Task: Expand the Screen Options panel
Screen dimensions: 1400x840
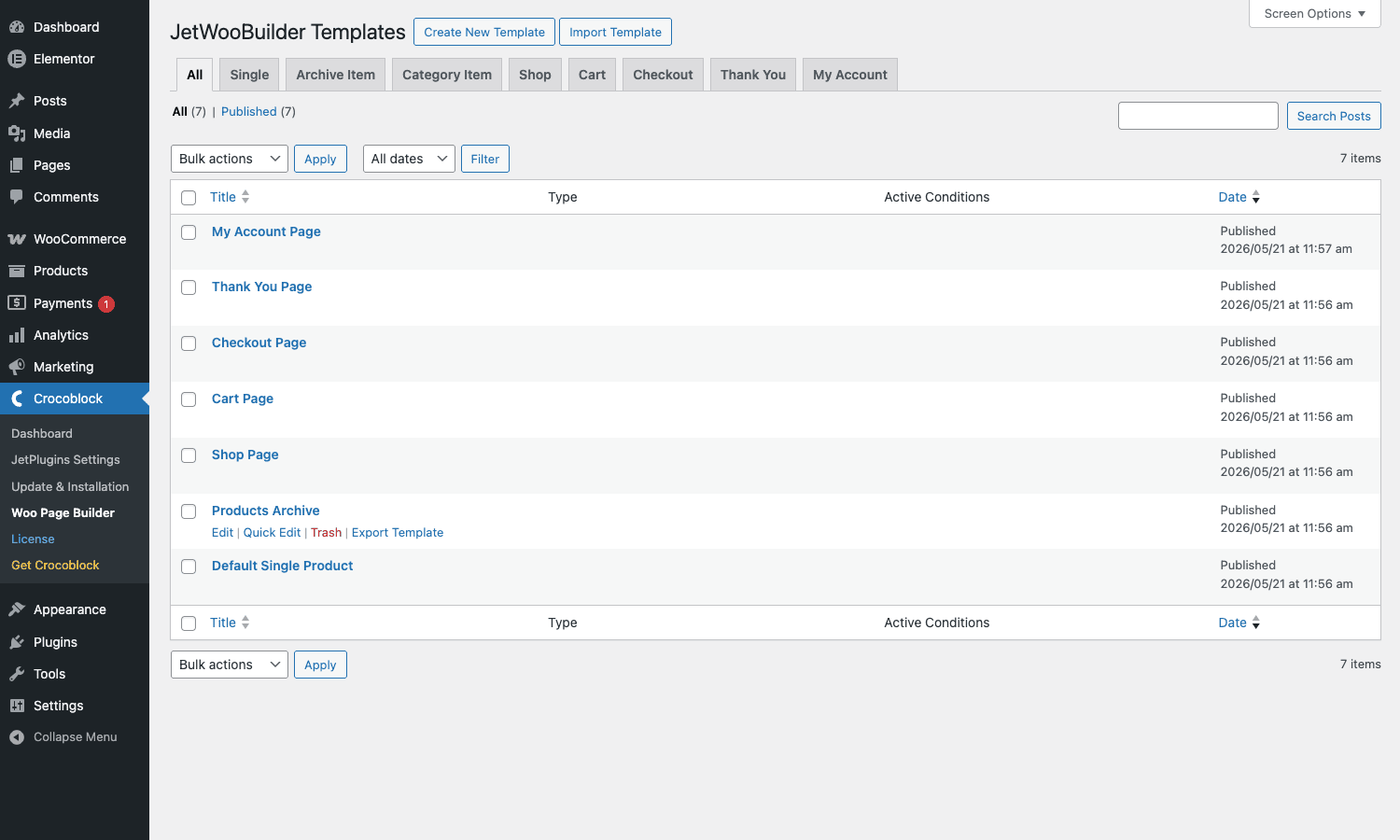Action: tap(1315, 14)
